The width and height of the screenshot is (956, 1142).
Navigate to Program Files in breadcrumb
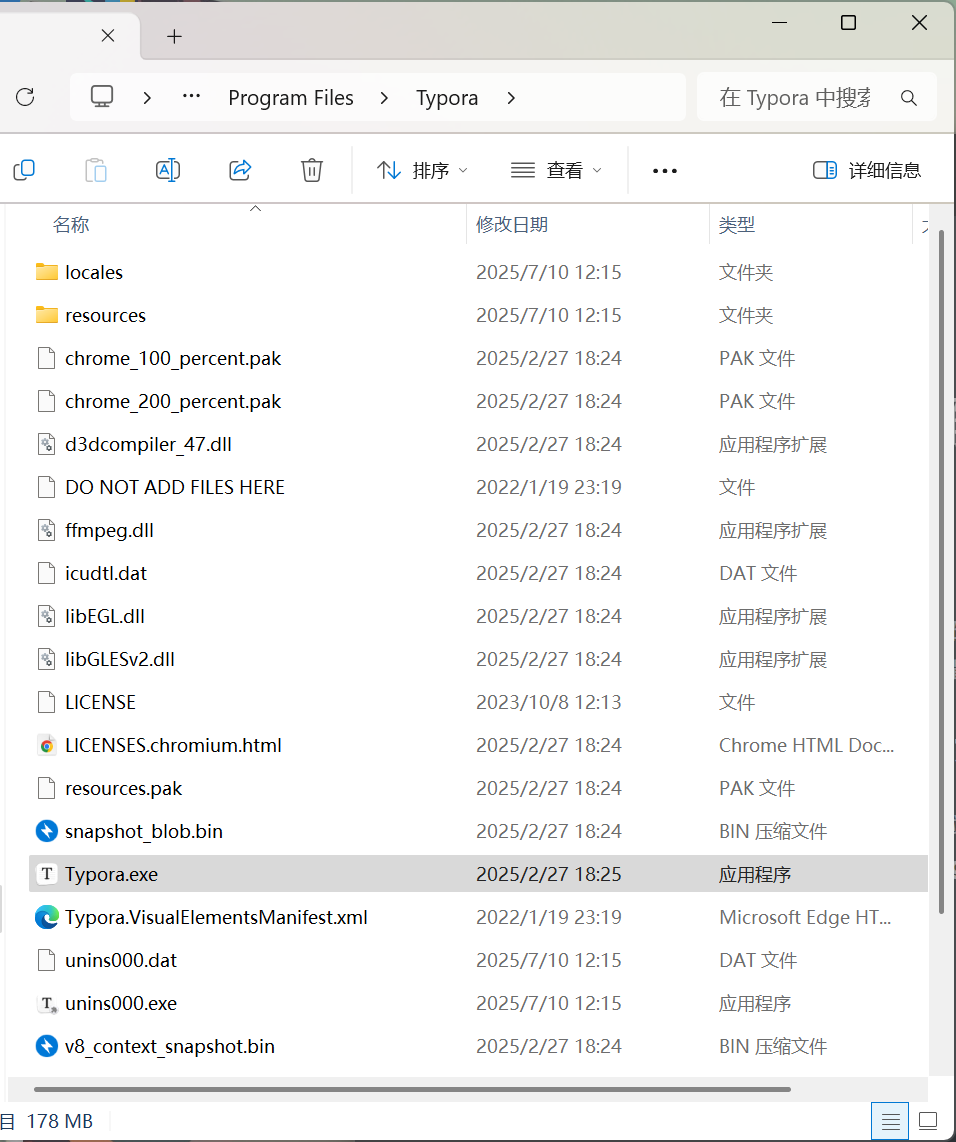point(291,98)
